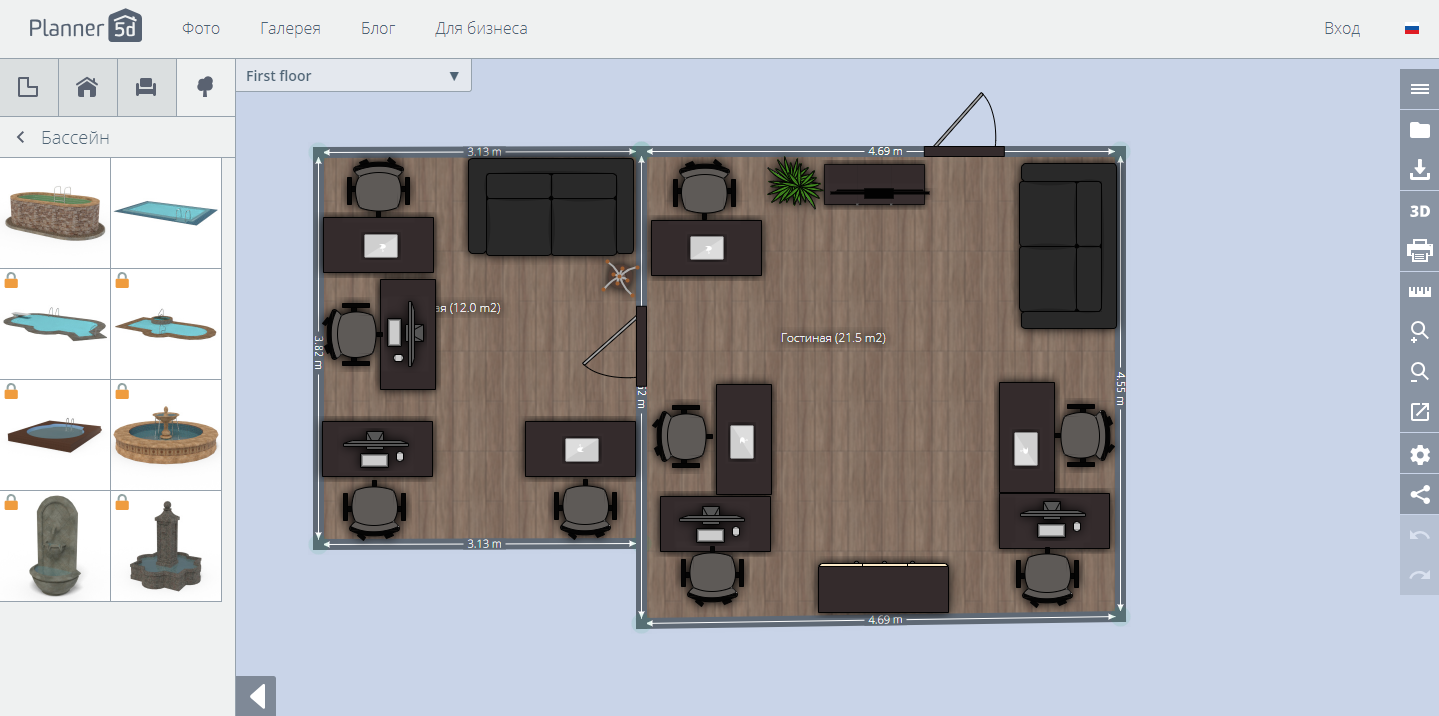Image resolution: width=1439 pixels, height=716 pixels.
Task: Click the redo arrow icon
Action: click(1419, 575)
